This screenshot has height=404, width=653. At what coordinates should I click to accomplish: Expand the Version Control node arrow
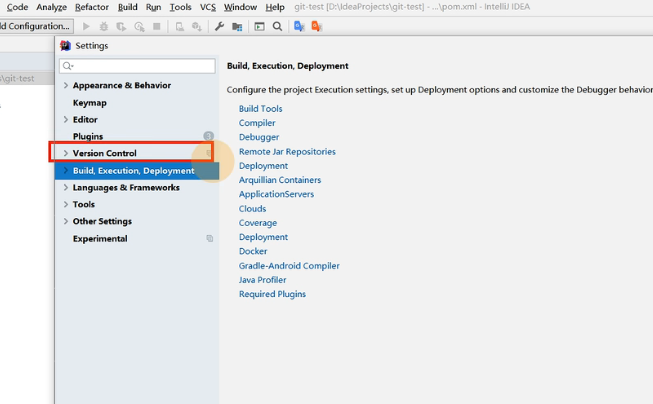(x=66, y=153)
